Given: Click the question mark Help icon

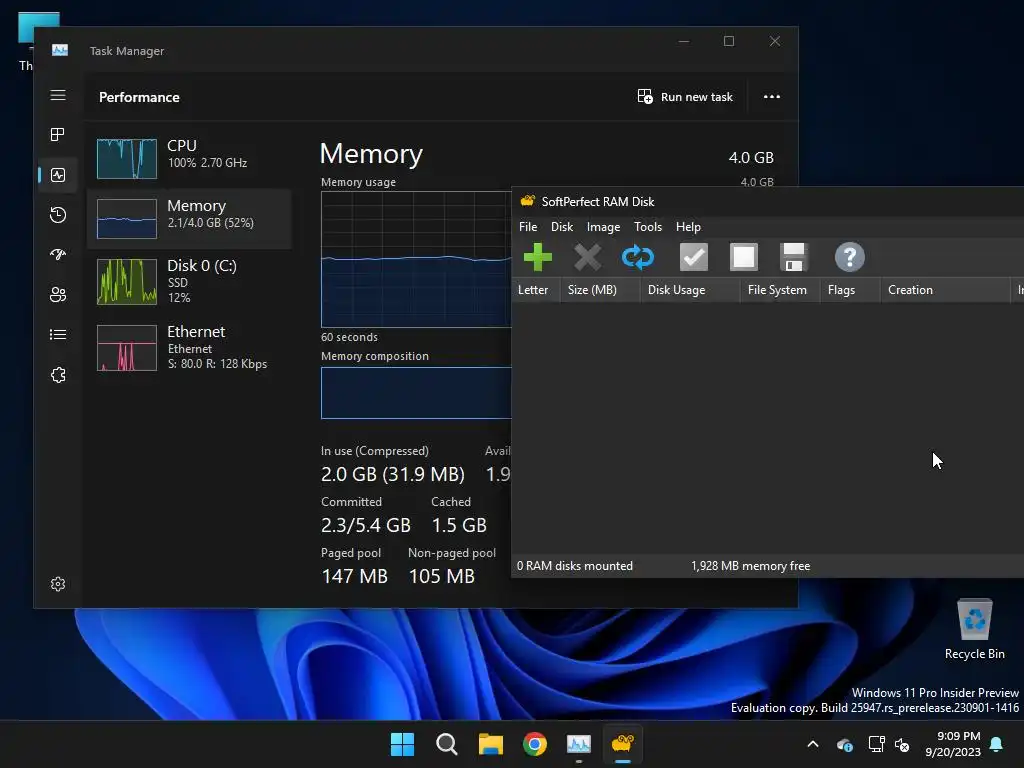Looking at the screenshot, I should 850,257.
